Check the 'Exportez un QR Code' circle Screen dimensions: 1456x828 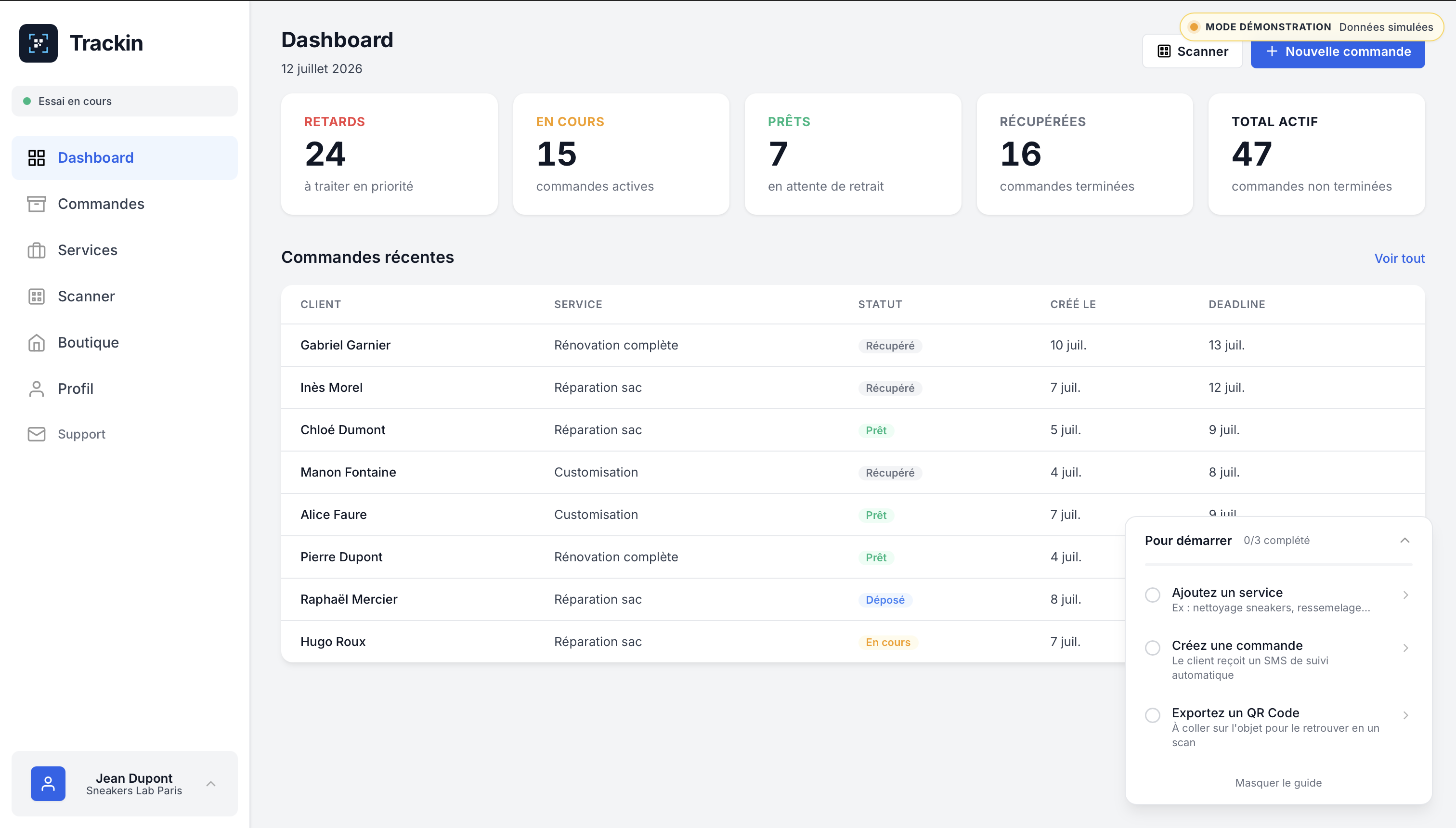pyautogui.click(x=1152, y=715)
